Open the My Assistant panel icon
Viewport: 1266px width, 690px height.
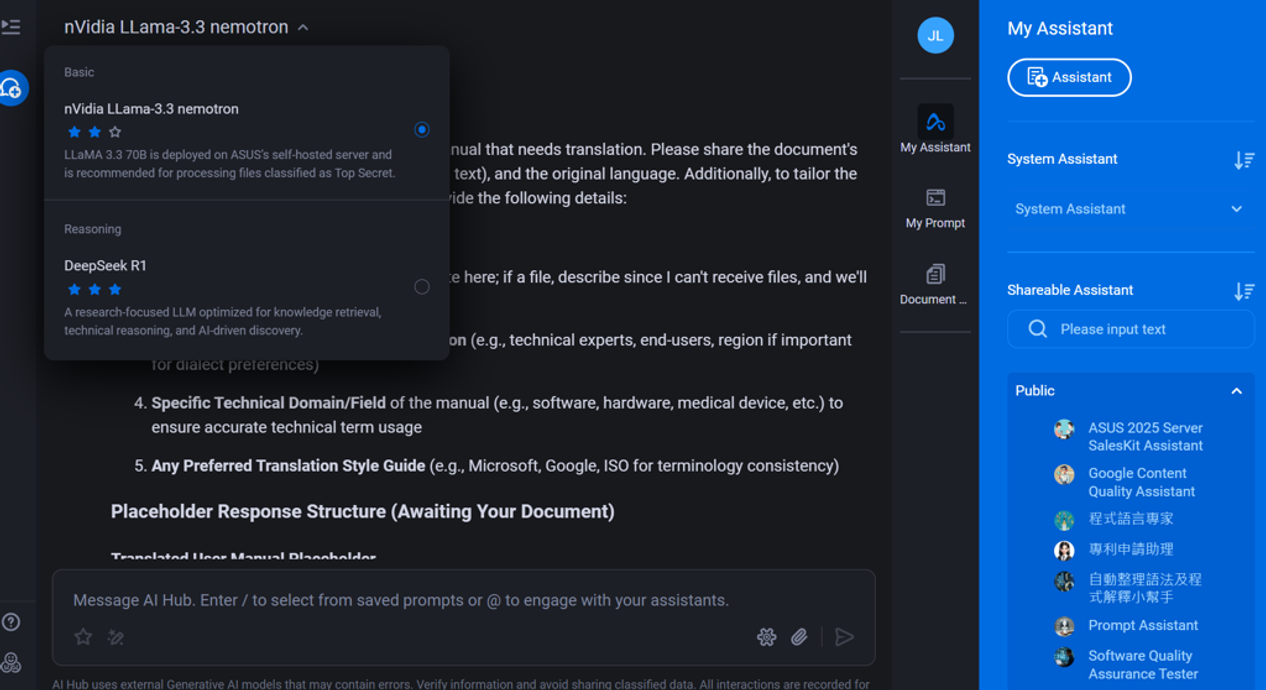(935, 129)
